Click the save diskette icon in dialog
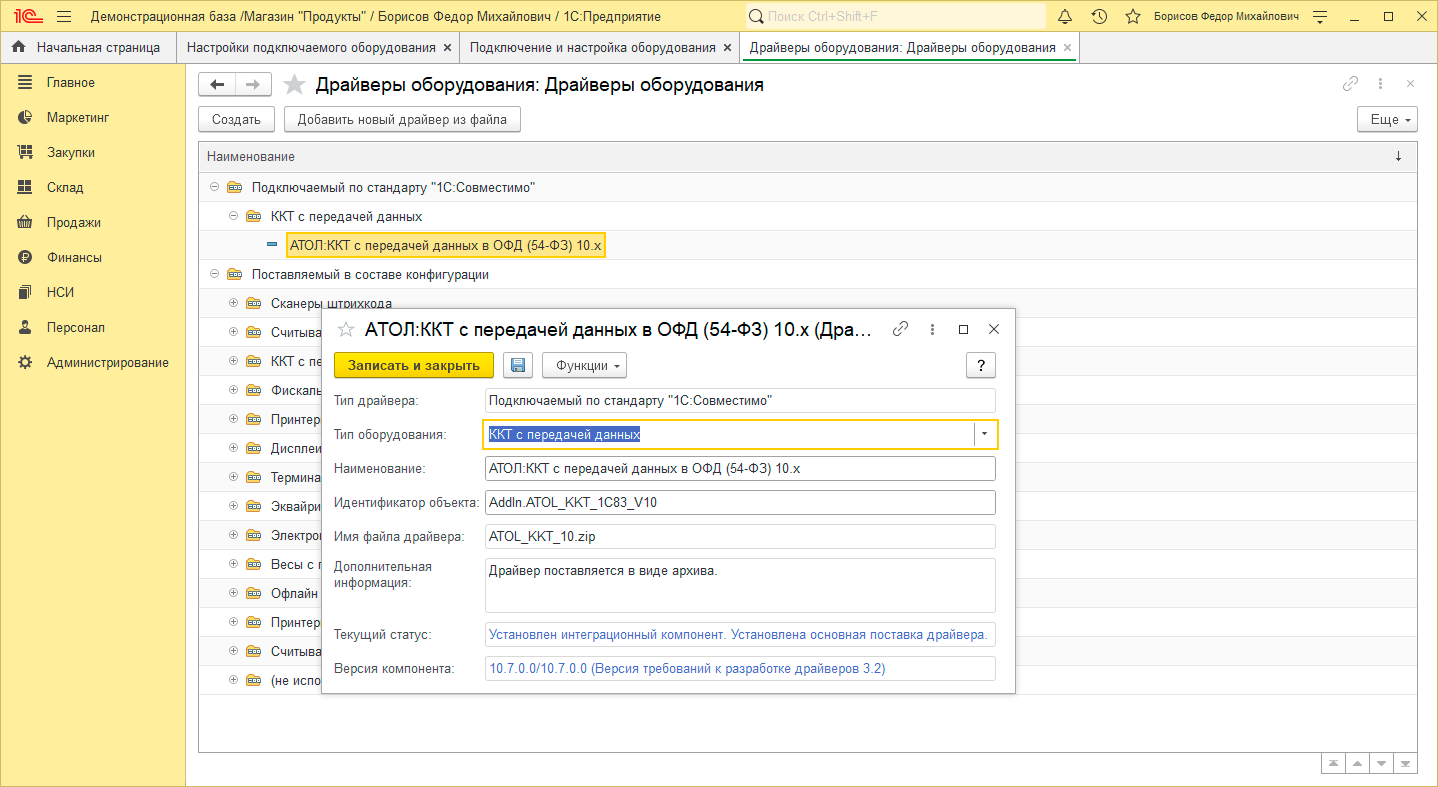Screen dimensions: 1438x787 click(x=517, y=365)
